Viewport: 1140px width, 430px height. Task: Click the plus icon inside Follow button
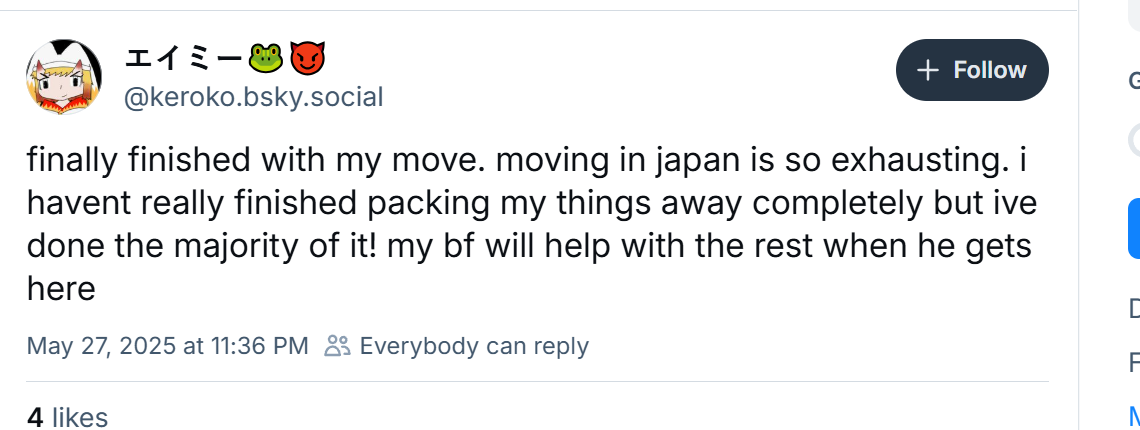928,71
